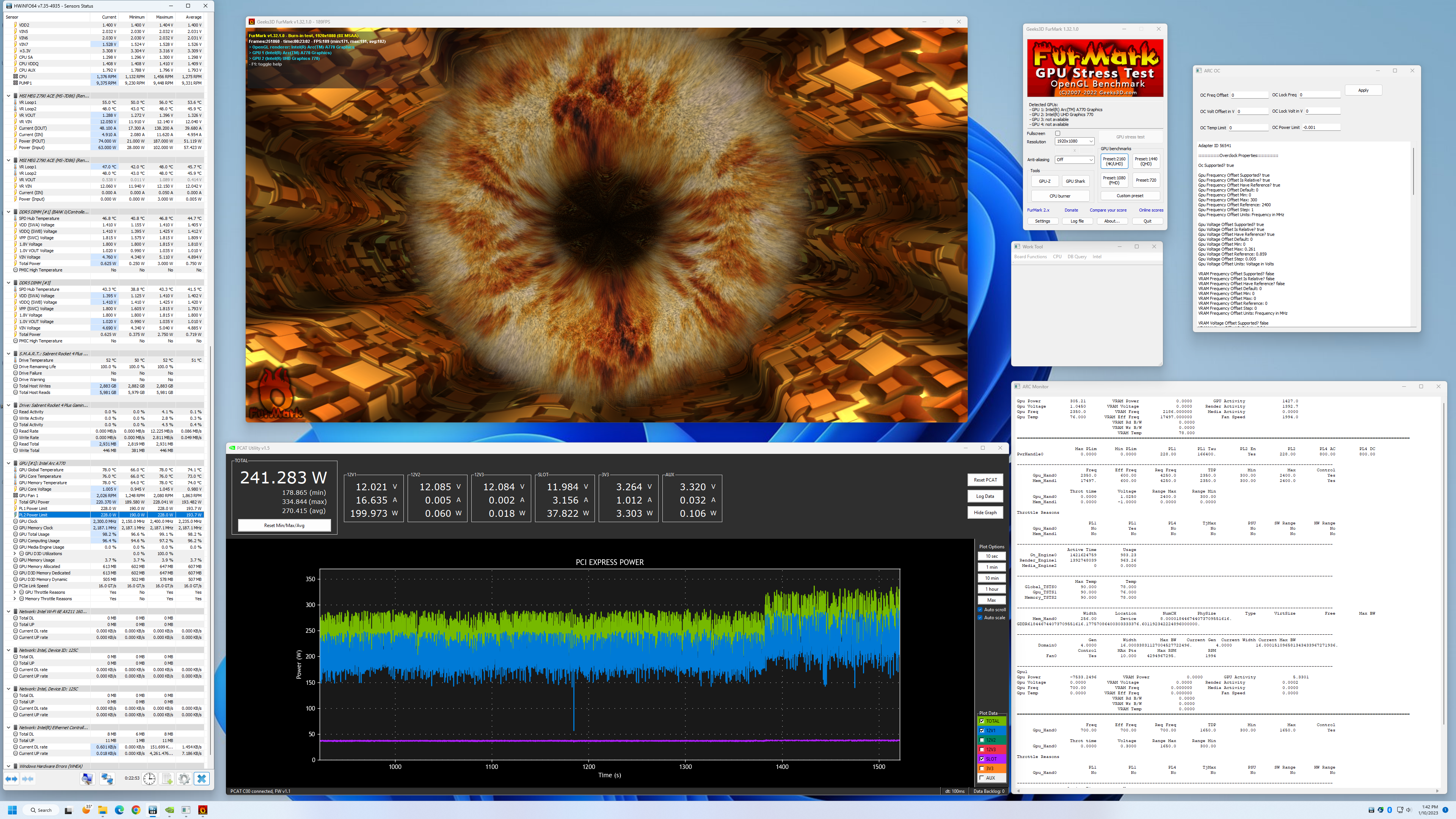Click the HWiNFO expand columns arrows icon

(x=11, y=778)
